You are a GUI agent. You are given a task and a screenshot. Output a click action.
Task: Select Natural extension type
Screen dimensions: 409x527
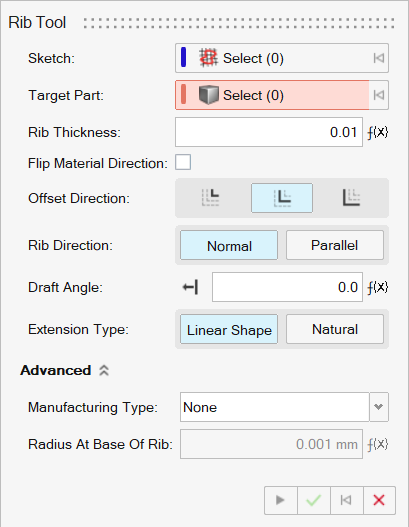tap(335, 329)
